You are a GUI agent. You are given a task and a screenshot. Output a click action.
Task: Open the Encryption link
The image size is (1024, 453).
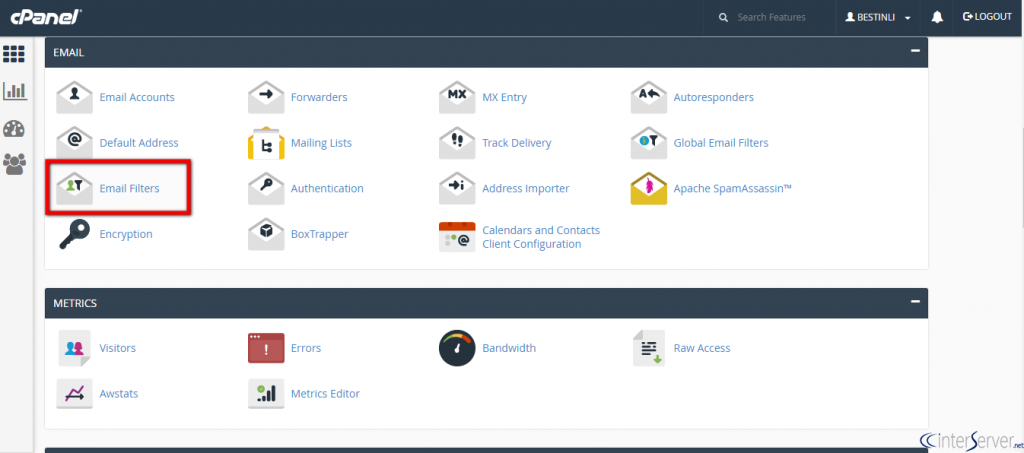click(x=126, y=234)
